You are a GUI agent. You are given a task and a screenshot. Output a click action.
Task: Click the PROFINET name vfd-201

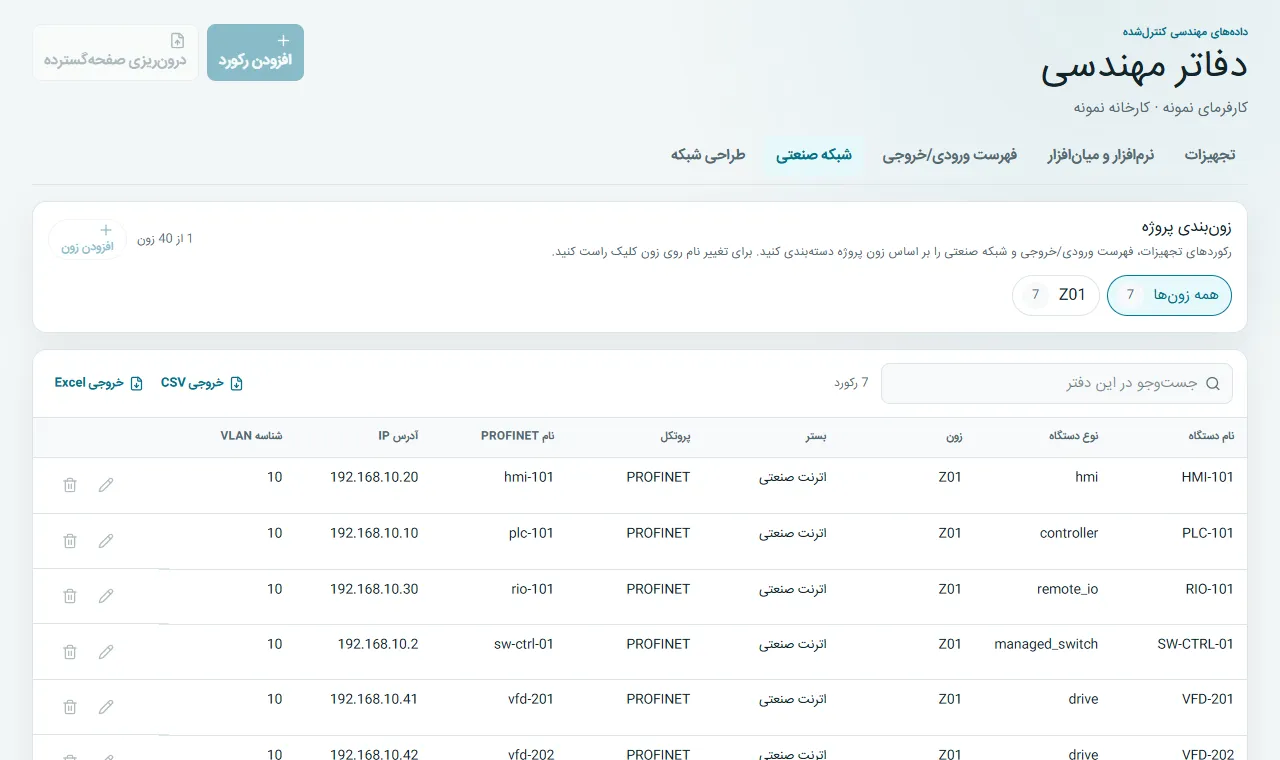point(531,699)
